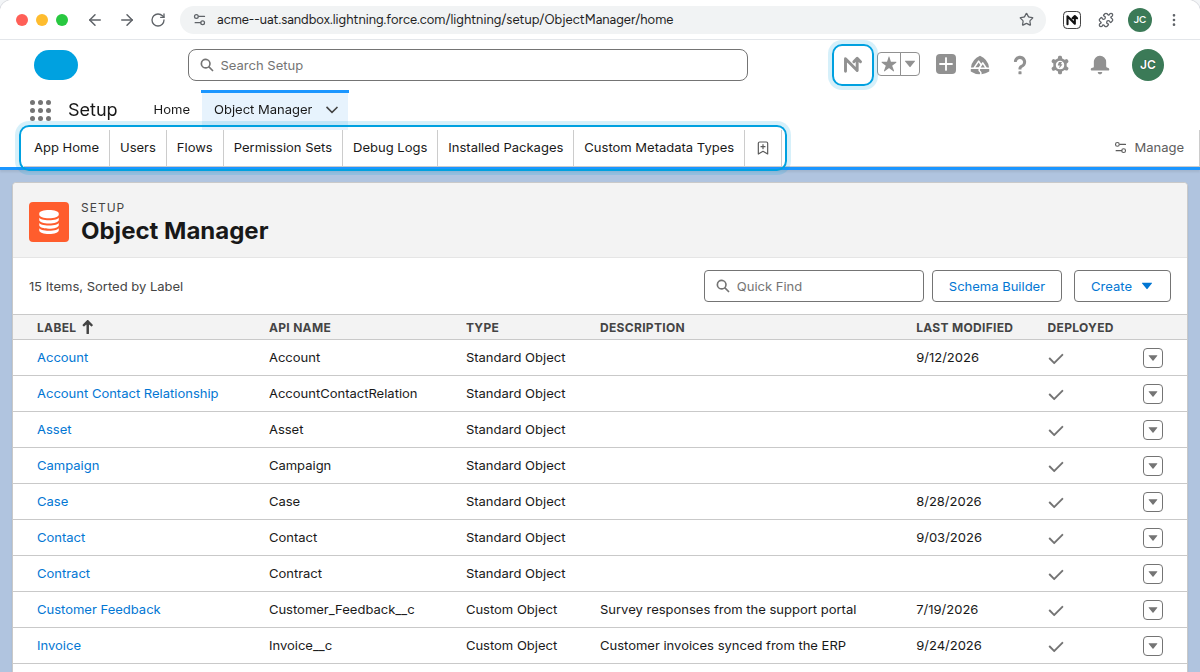Open the Users shortcut
The image size is (1200, 672).
pyautogui.click(x=138, y=147)
